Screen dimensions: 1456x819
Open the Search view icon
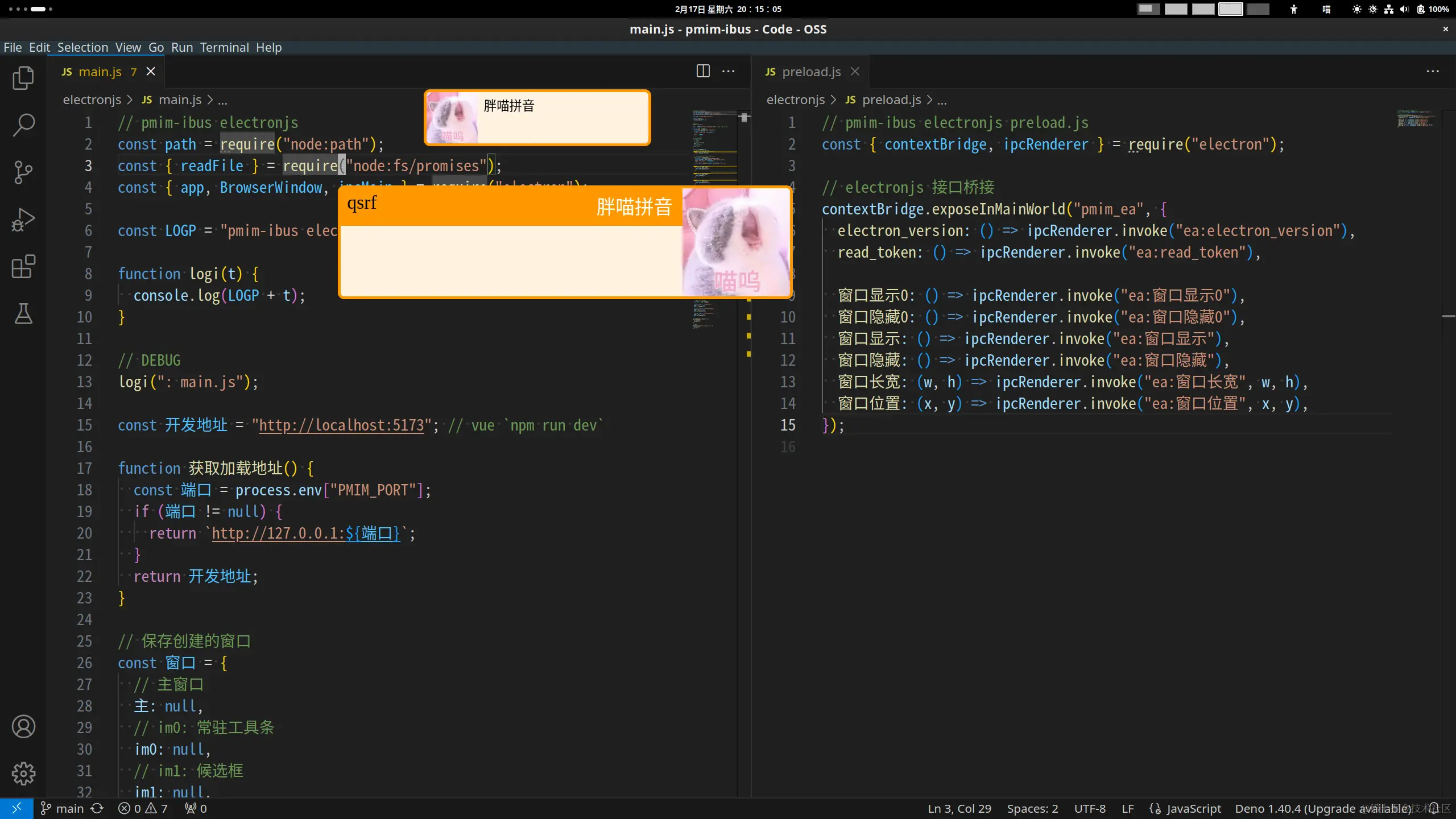[23, 125]
